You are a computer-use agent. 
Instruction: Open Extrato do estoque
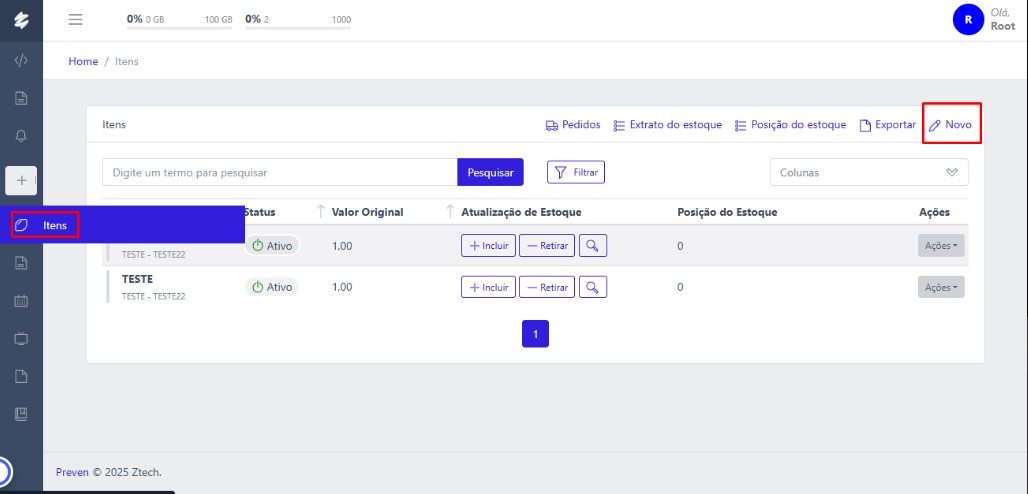point(667,125)
